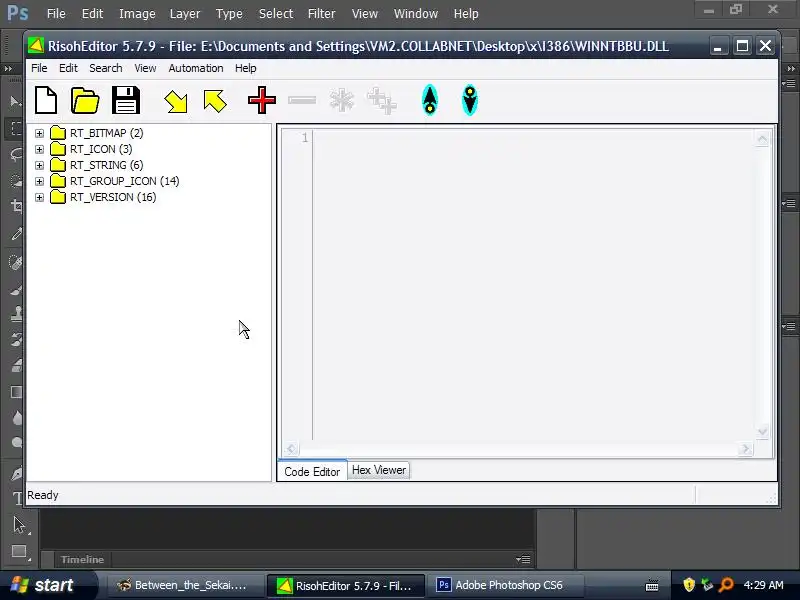The height and width of the screenshot is (600, 800).
Task: Open the Automation menu
Action: coord(196,68)
